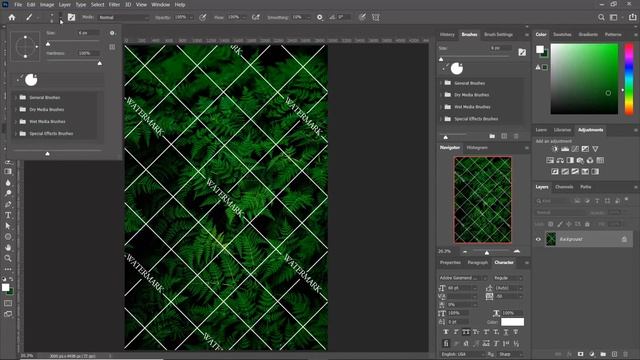Open the Image menu

pos(47,4)
